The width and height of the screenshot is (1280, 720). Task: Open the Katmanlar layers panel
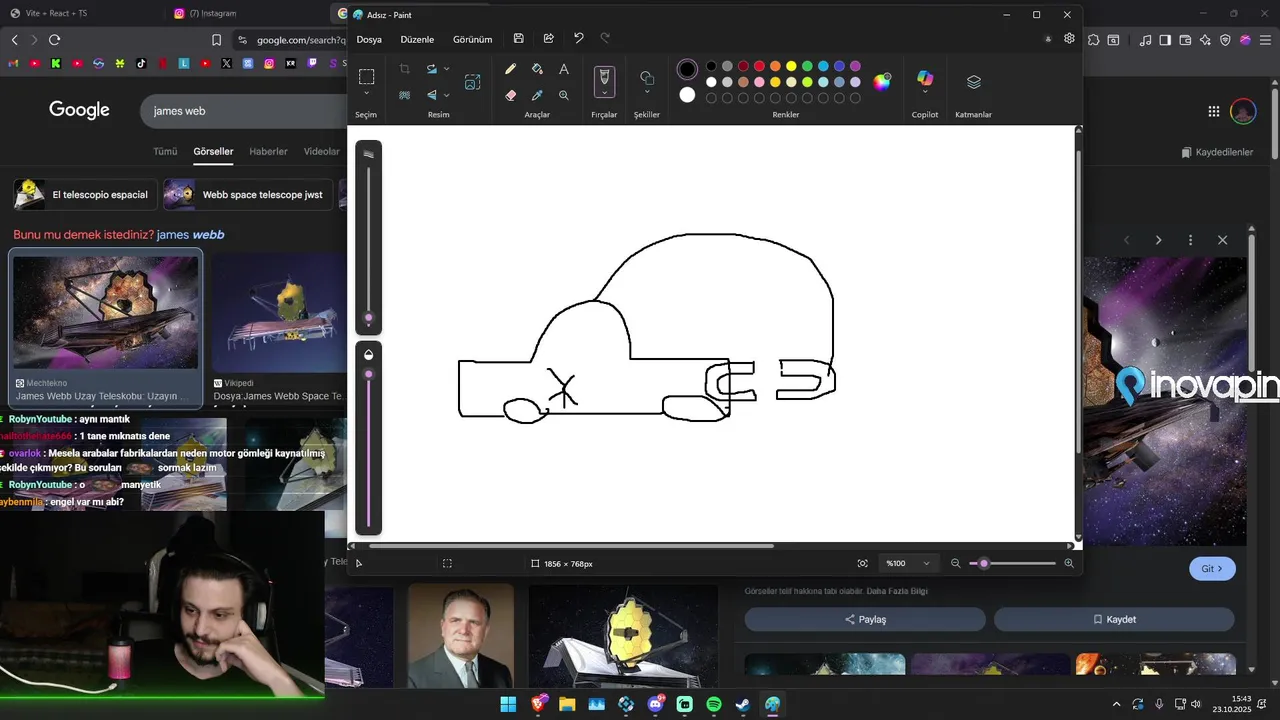click(974, 82)
